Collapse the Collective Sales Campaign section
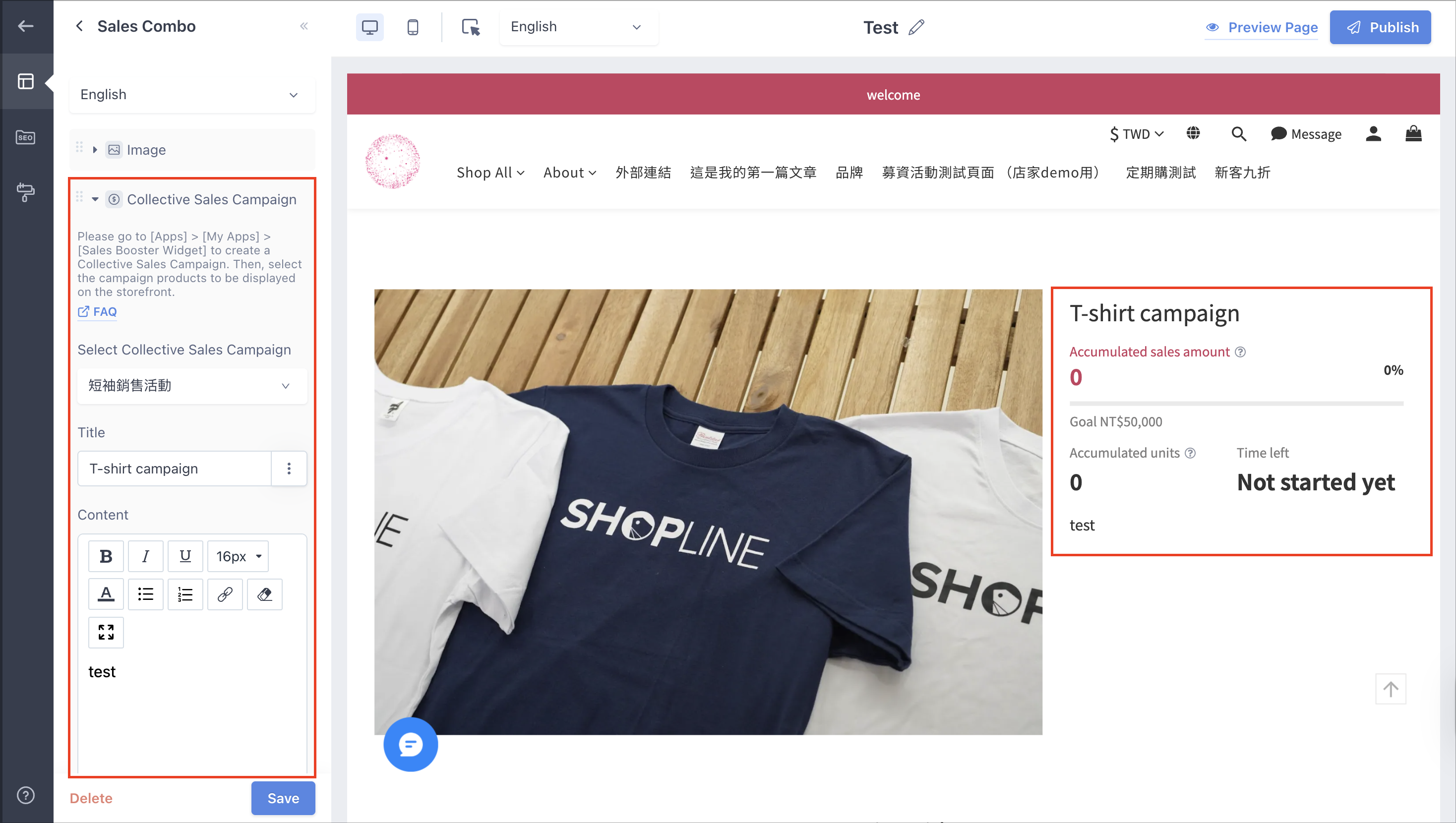This screenshot has height=823, width=1456. coord(95,199)
